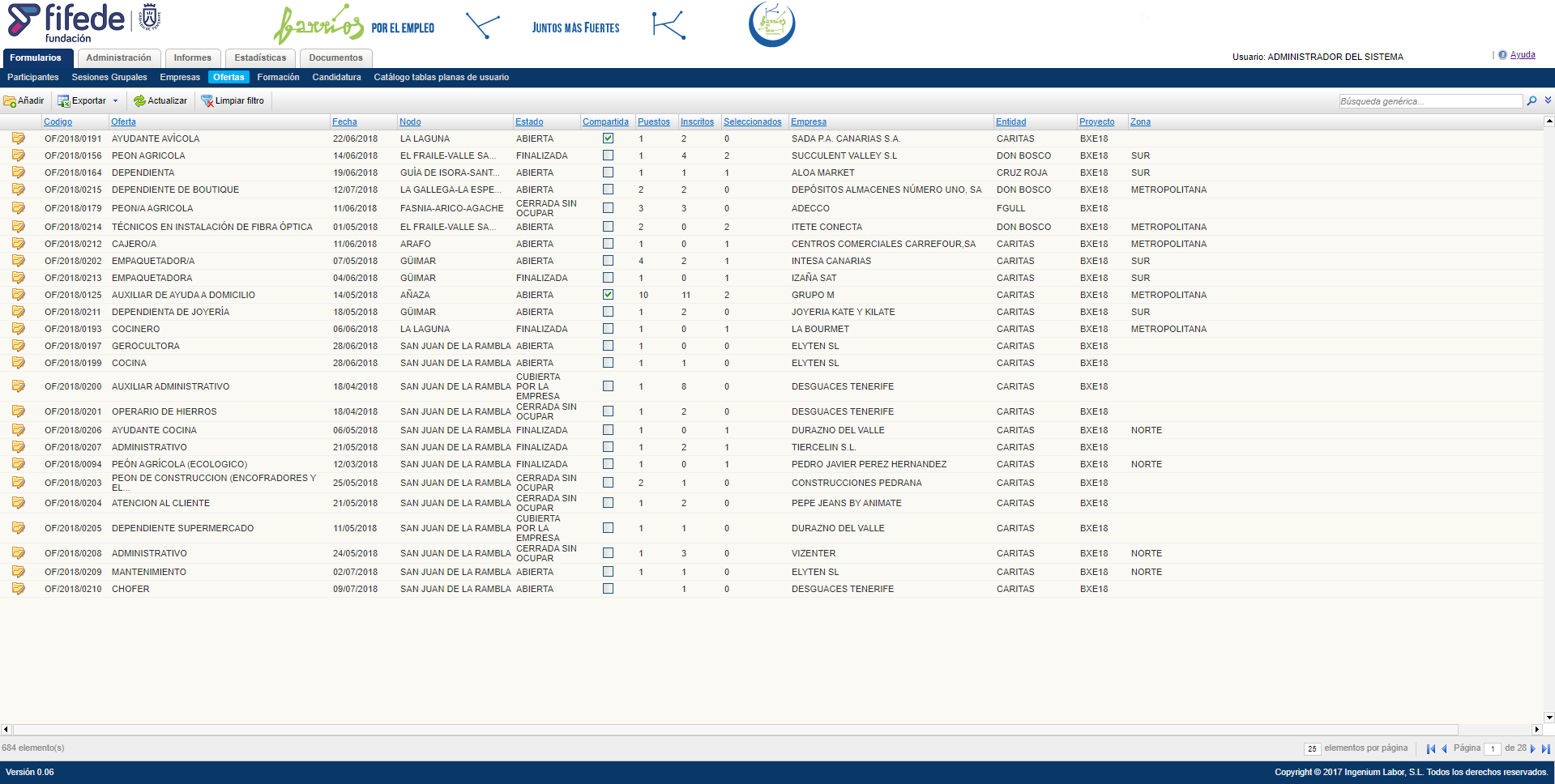This screenshot has width=1555, height=784.
Task: Click Limpiar filtro to clear filters
Action: click(x=233, y=101)
